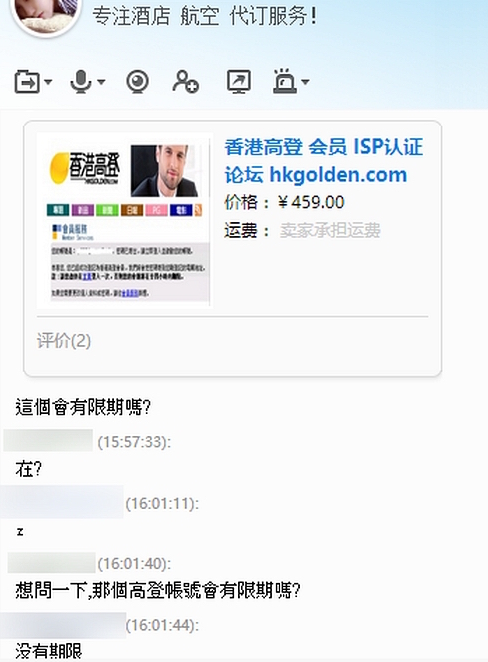
Task: Click the blurred sender name at 16:01:11
Action: pos(62,502)
